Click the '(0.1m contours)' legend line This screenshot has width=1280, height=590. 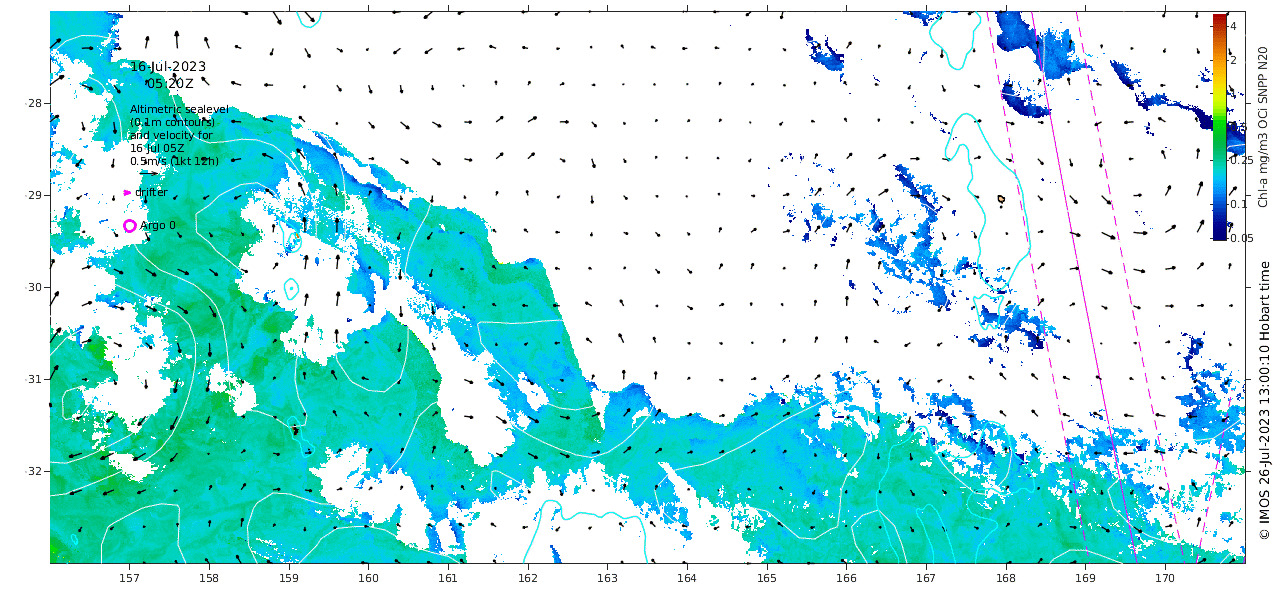click(172, 122)
